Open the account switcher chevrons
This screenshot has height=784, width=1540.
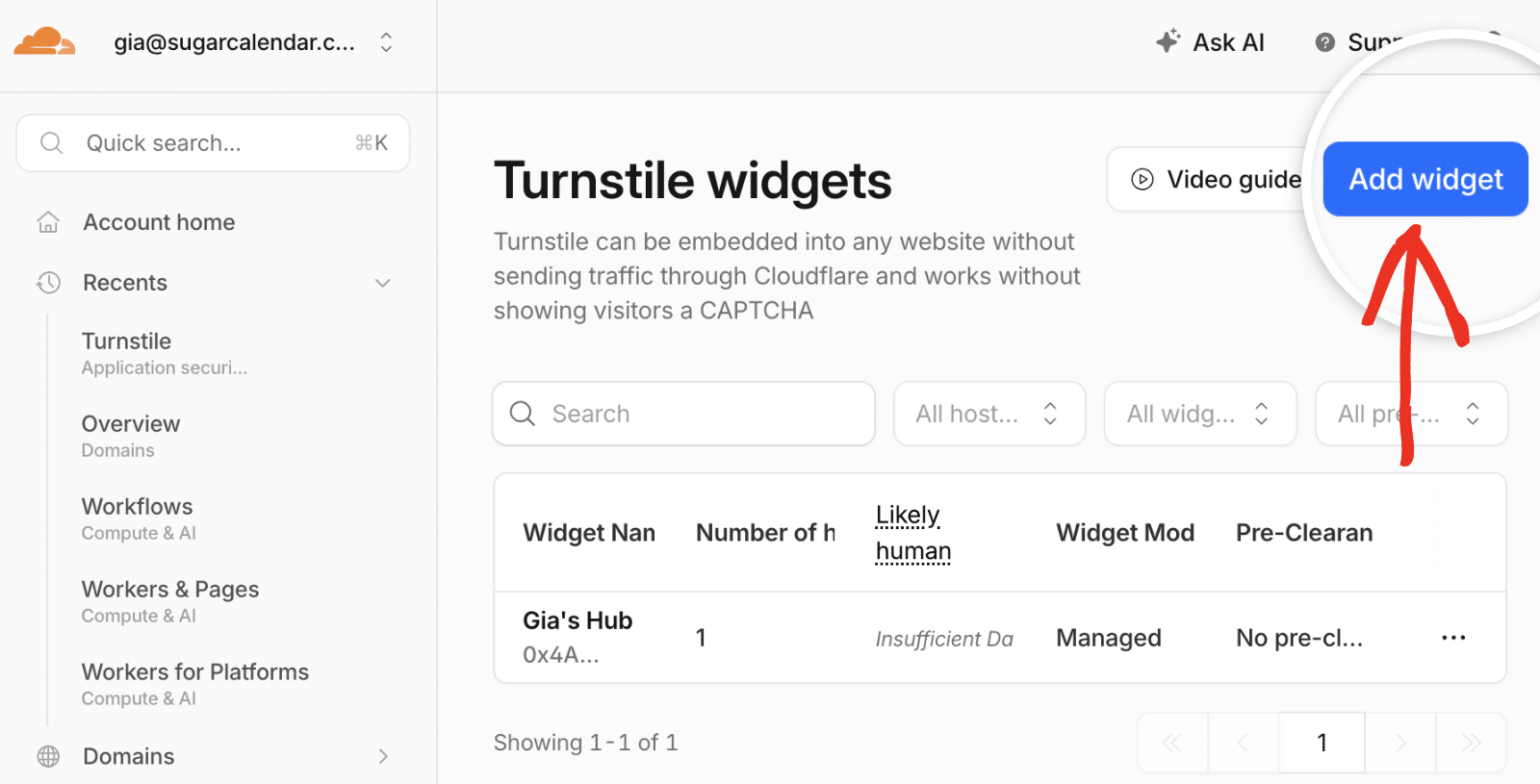[x=386, y=42]
